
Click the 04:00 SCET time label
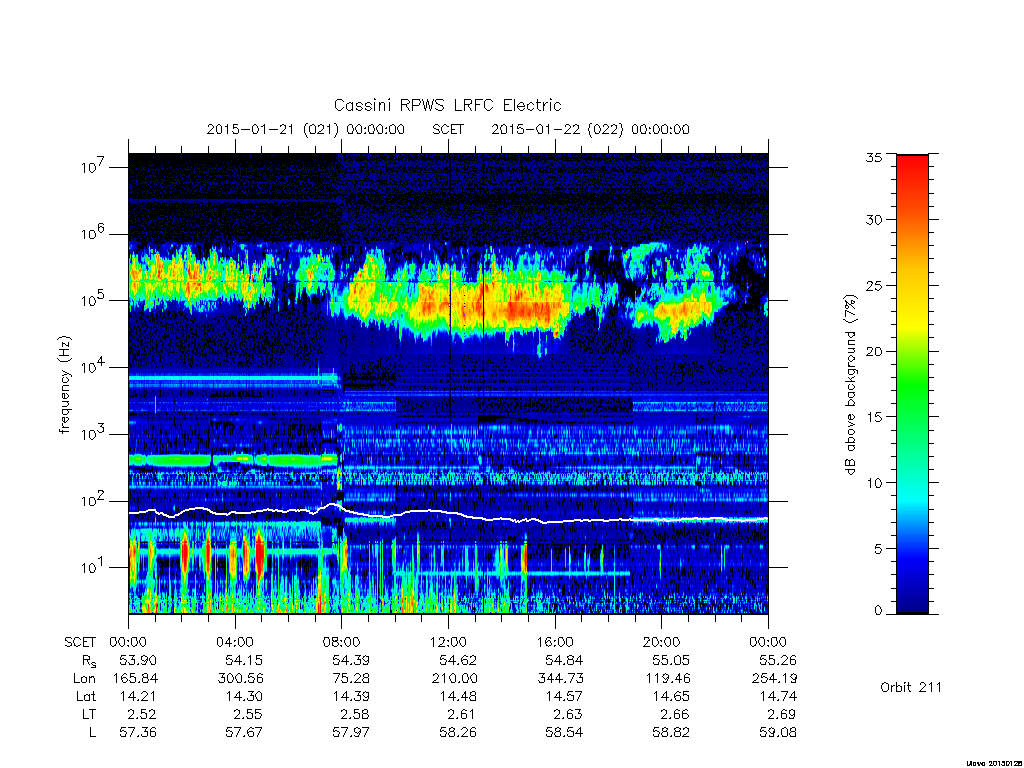[x=235, y=642]
